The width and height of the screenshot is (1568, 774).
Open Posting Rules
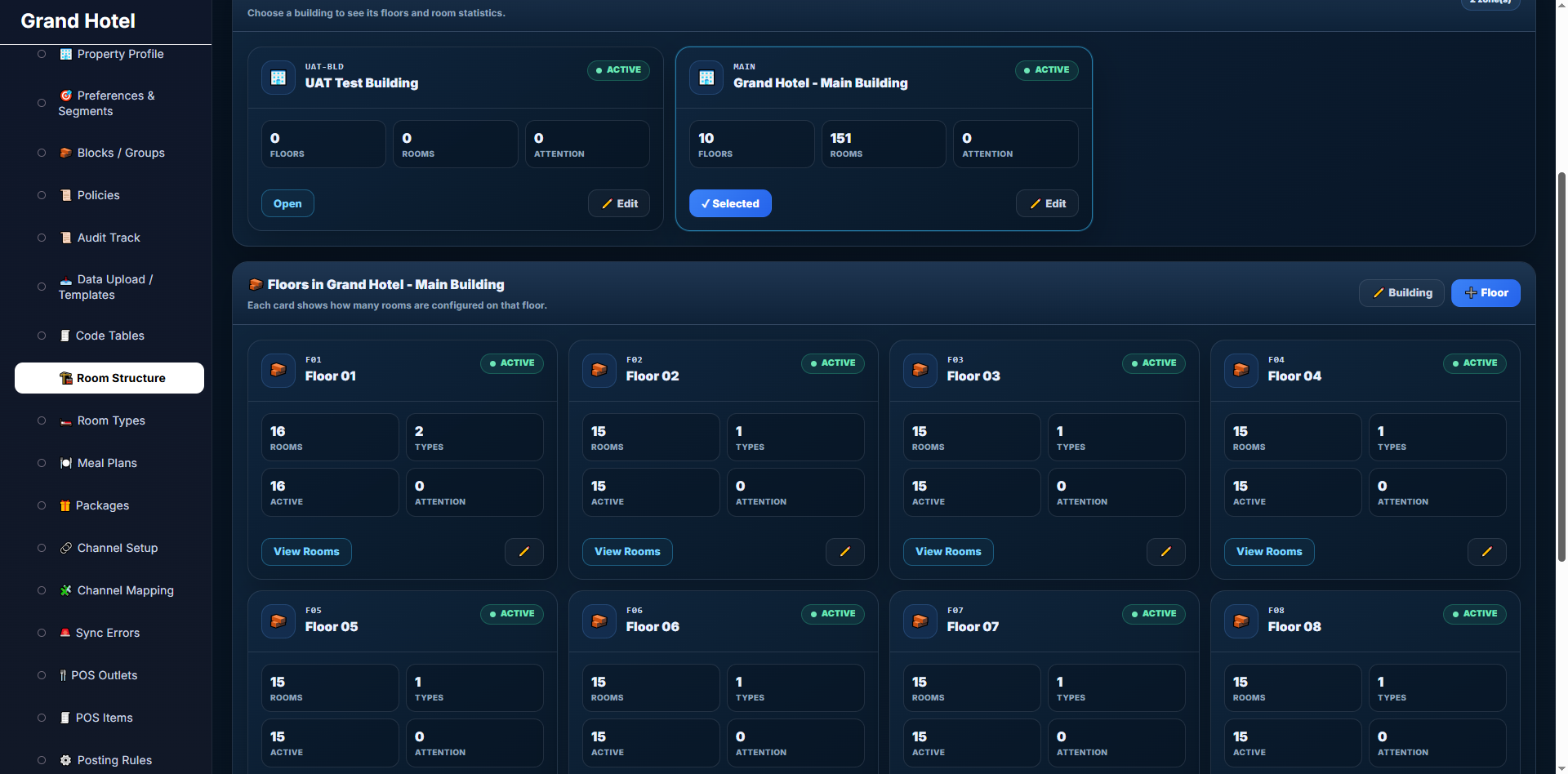coord(109,760)
